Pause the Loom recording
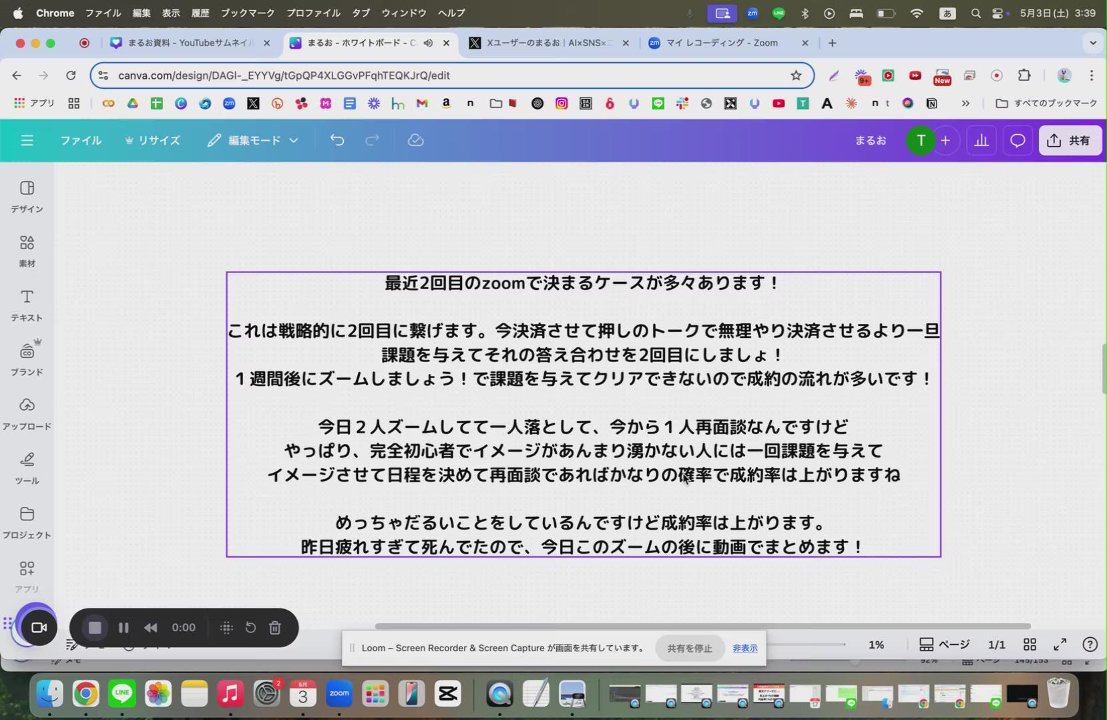Screen dimensions: 1107x720 point(124,628)
